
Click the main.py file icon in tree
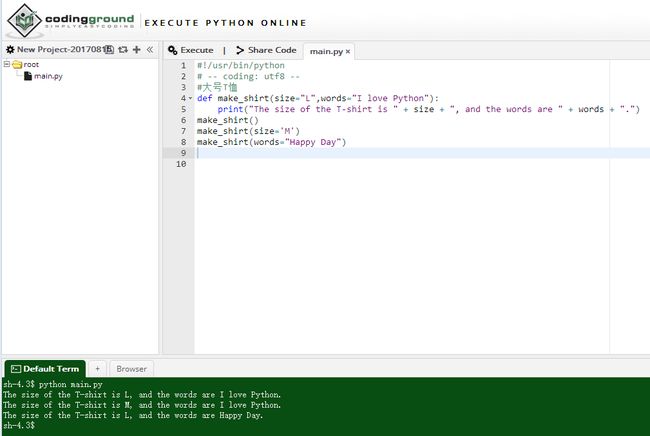[28, 76]
